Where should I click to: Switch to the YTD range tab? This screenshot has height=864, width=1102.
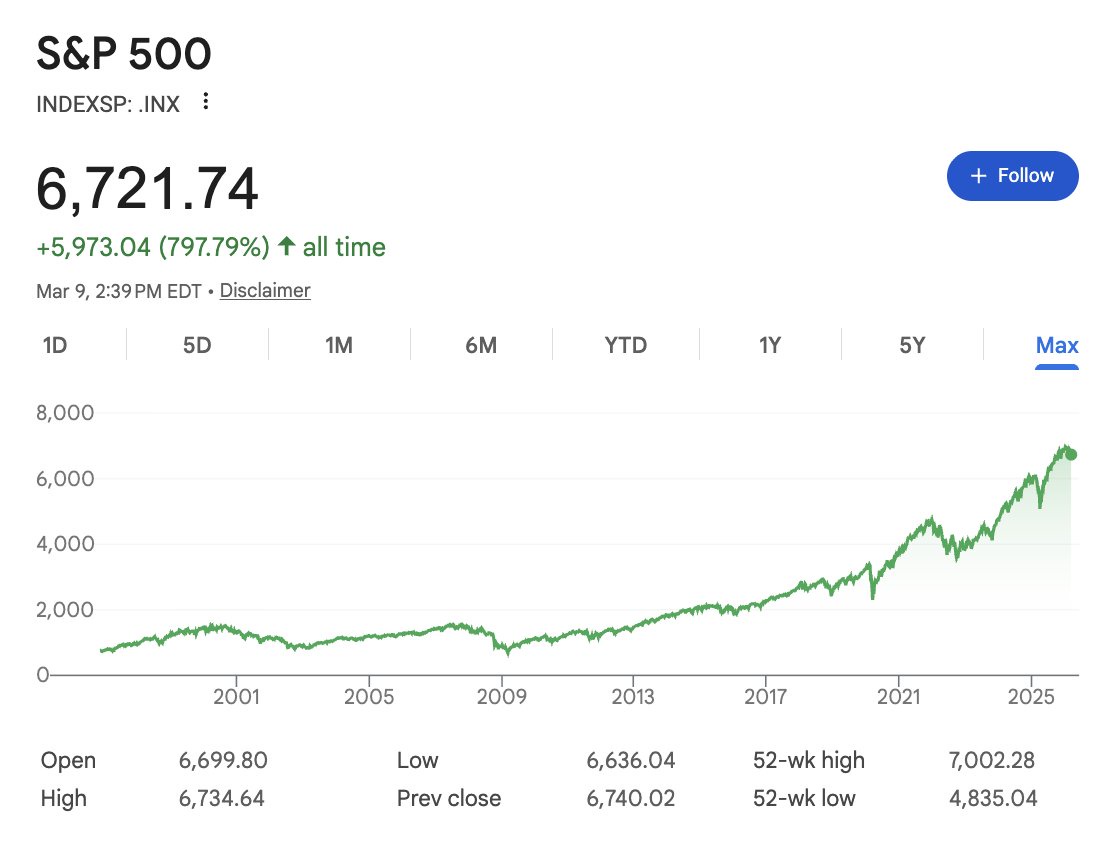[625, 346]
